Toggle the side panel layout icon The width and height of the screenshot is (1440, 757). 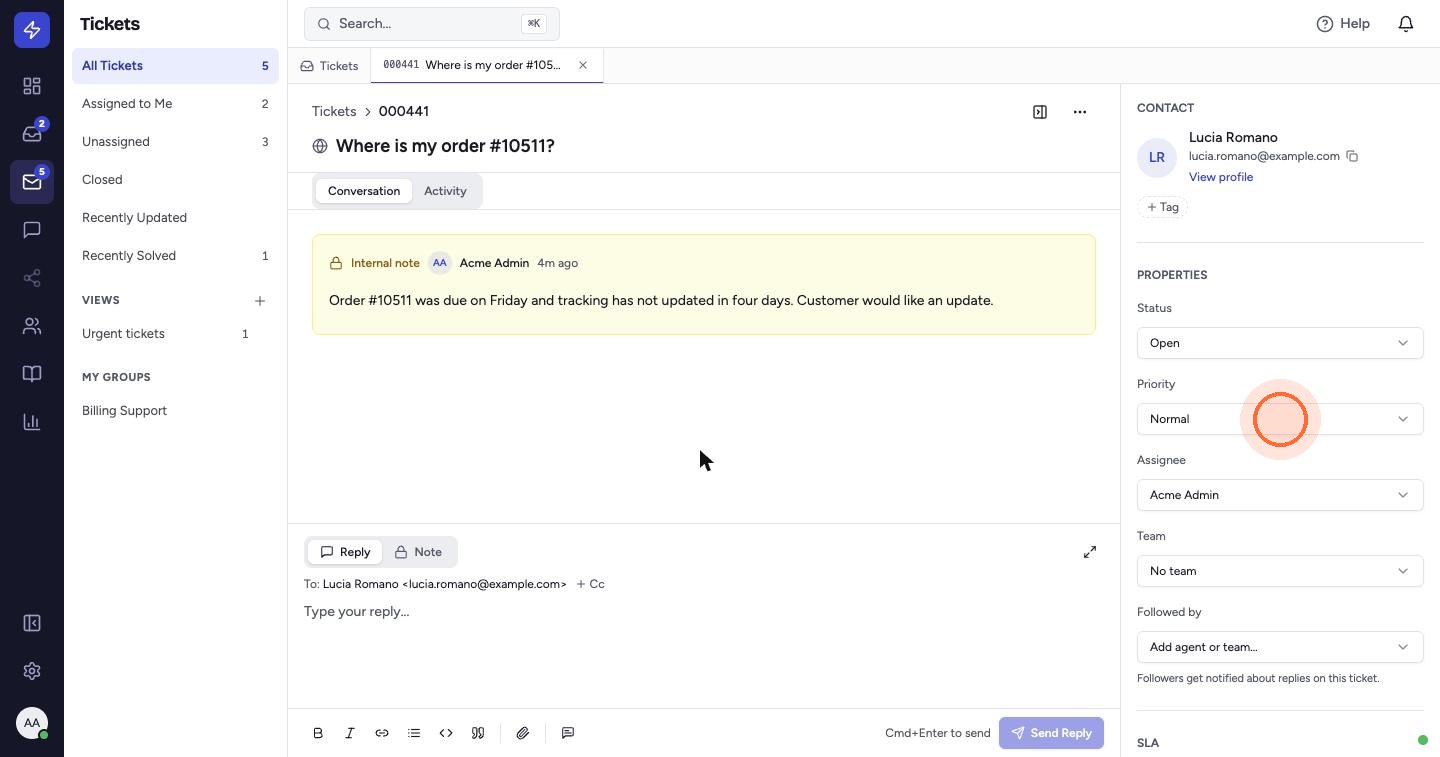click(x=1040, y=112)
